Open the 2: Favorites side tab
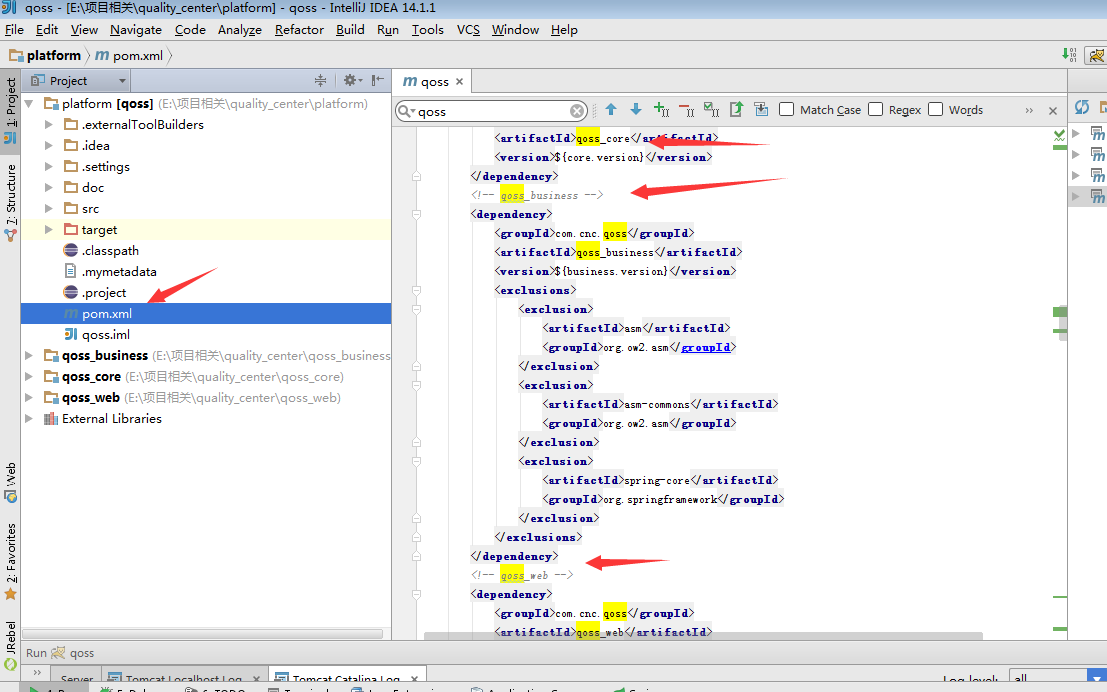The height and width of the screenshot is (692, 1107). pyautogui.click(x=11, y=561)
